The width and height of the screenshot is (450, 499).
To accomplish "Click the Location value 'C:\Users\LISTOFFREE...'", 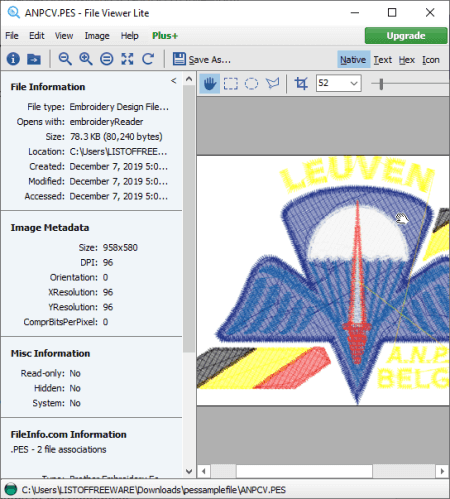I will point(118,152).
